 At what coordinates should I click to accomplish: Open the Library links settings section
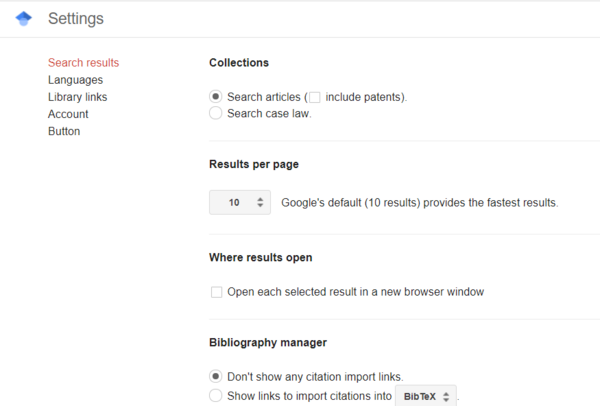point(77,97)
